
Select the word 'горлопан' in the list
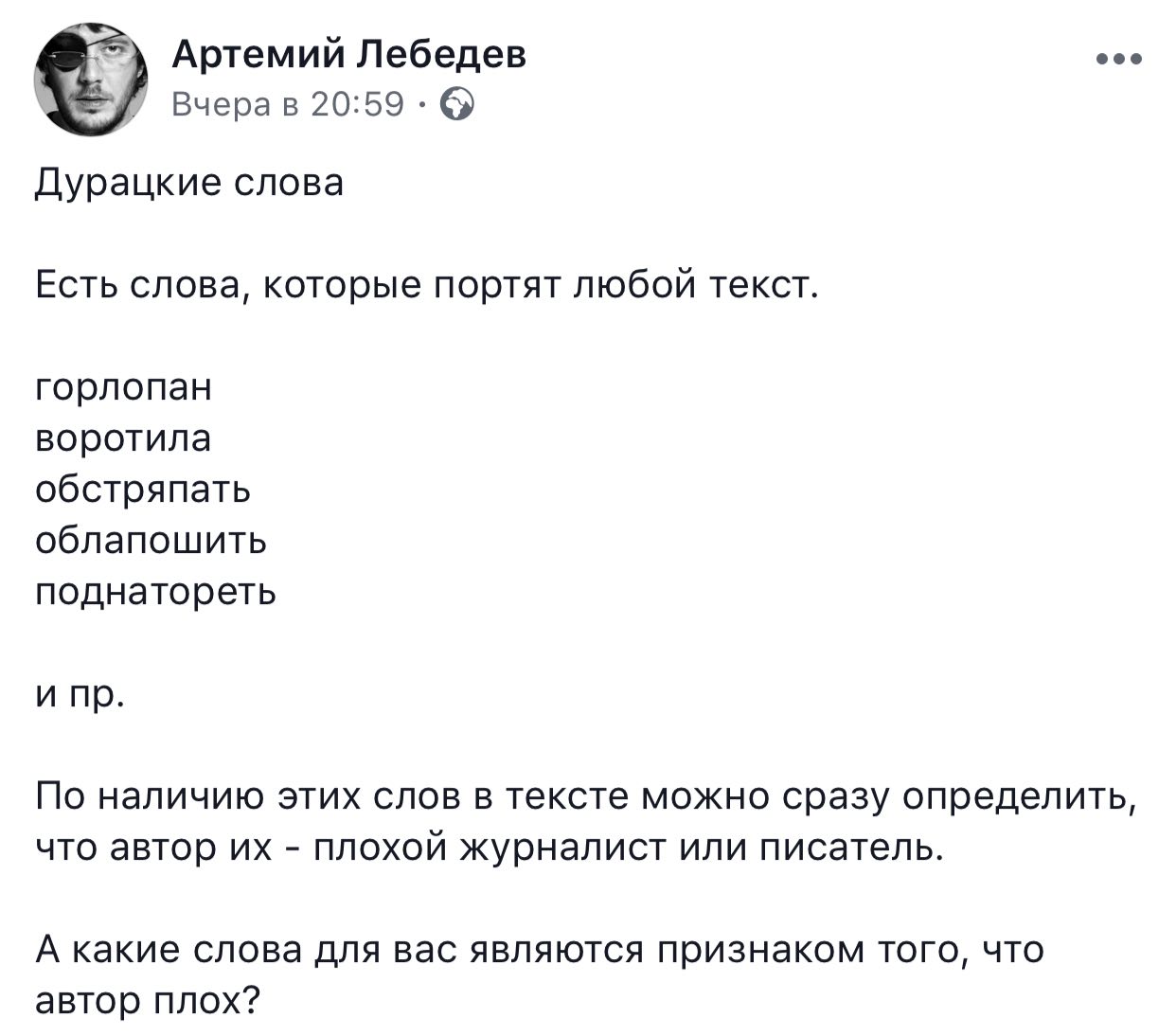[124, 388]
